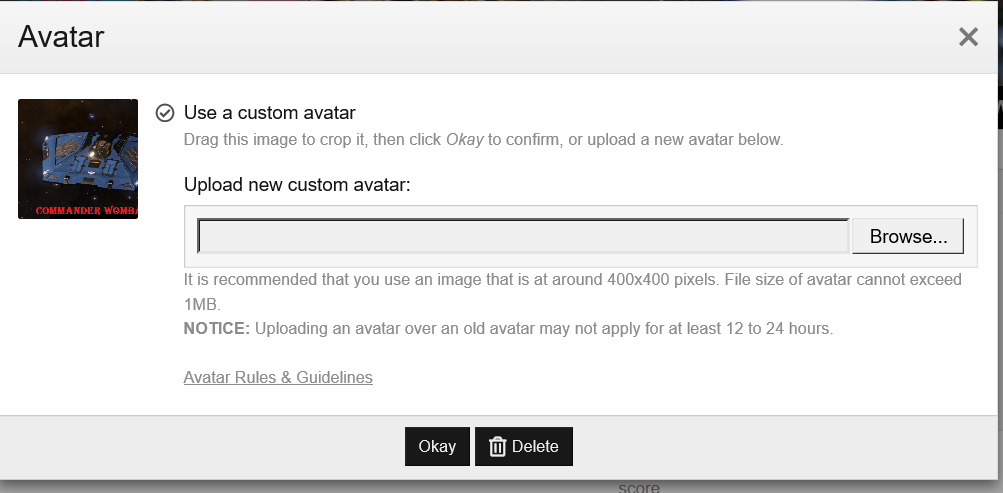Image resolution: width=1003 pixels, height=493 pixels.
Task: Open the Avatar Rules & Guidelines link
Action: (x=278, y=377)
